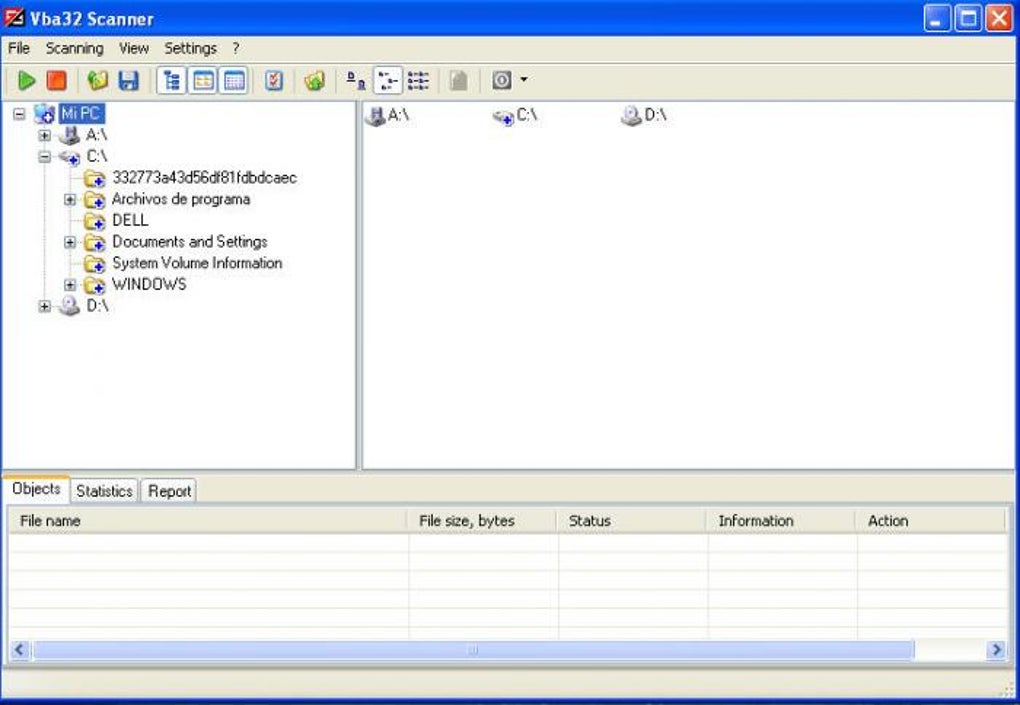
Task: Collapse the C:\ drive tree node
Action: (x=44, y=157)
